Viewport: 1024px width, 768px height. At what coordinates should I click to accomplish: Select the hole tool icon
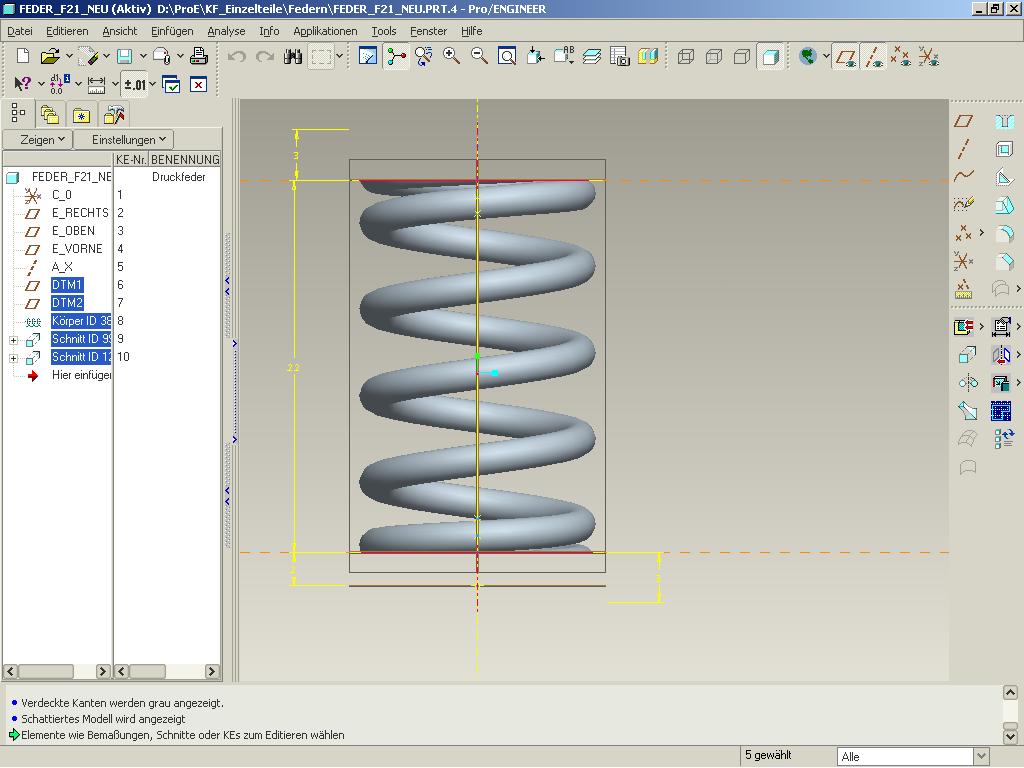tap(1004, 122)
